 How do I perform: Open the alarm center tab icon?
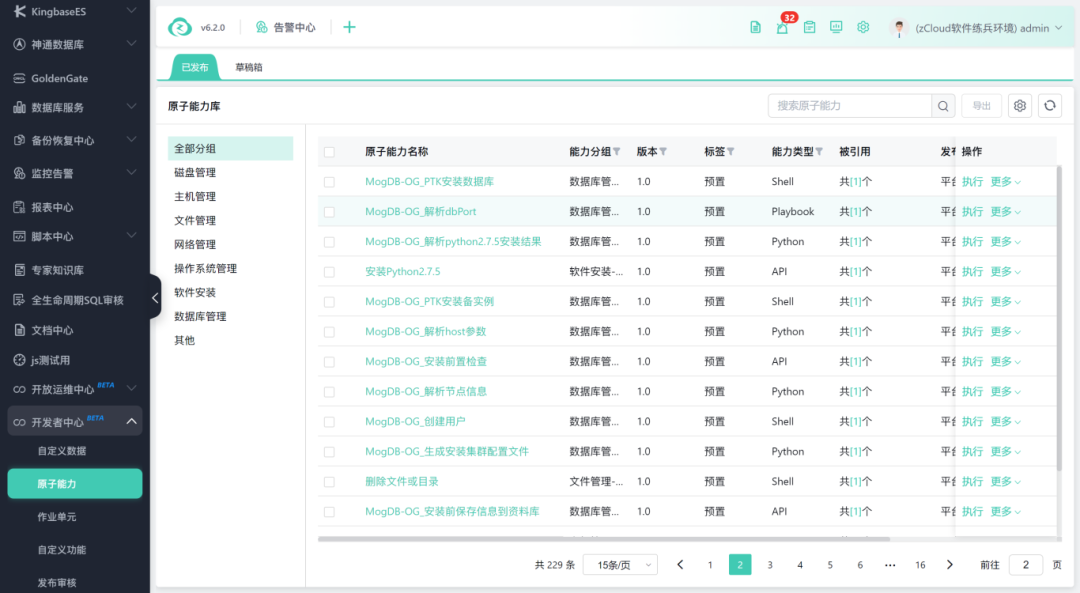[x=262, y=27]
